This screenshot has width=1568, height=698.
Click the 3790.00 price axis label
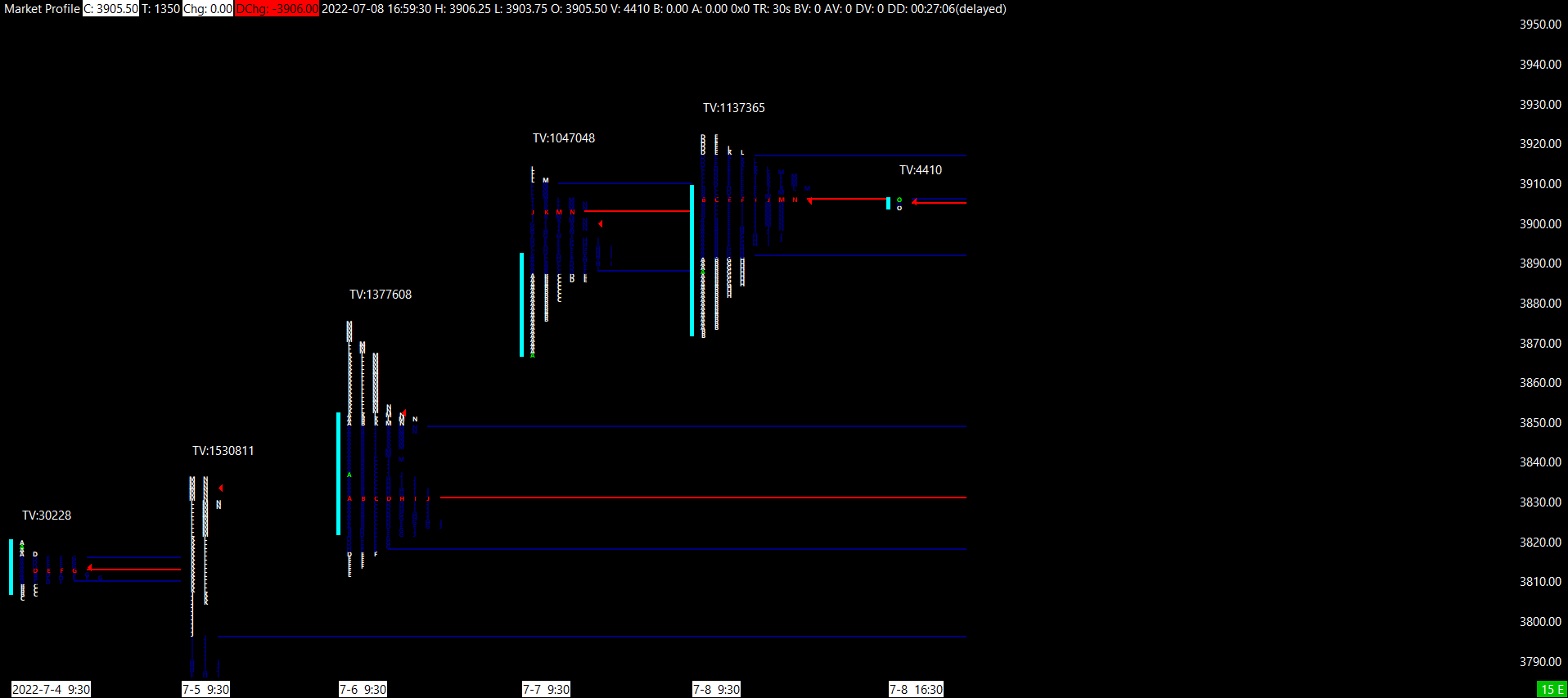(1540, 662)
